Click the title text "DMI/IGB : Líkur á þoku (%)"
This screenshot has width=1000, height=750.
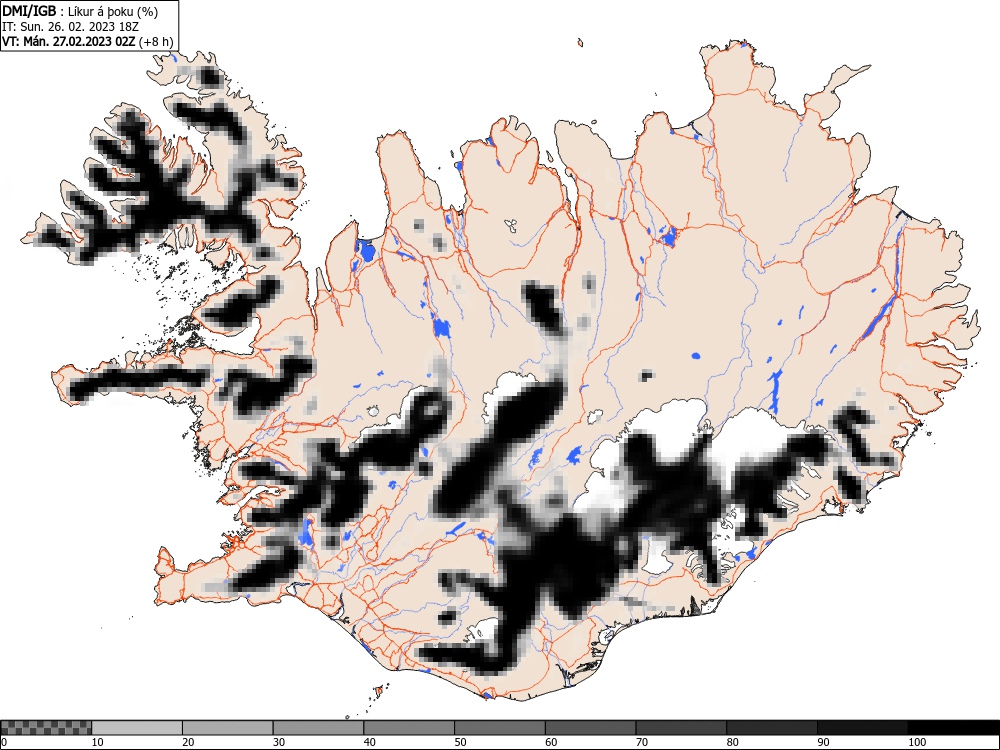pos(80,11)
